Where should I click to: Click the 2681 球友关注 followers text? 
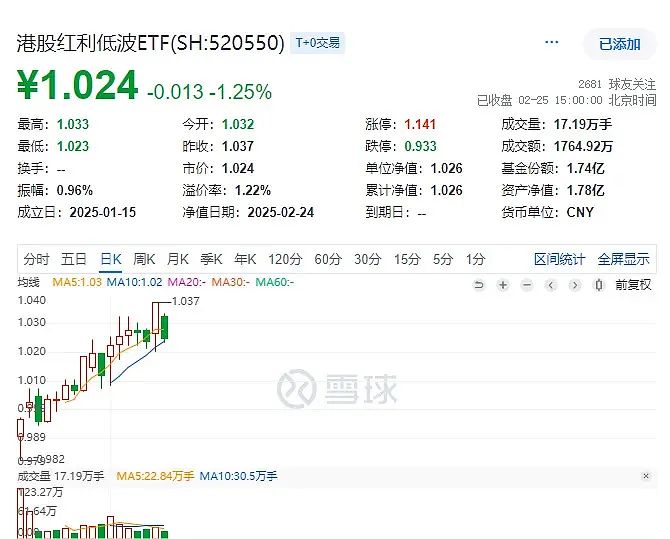point(617,84)
